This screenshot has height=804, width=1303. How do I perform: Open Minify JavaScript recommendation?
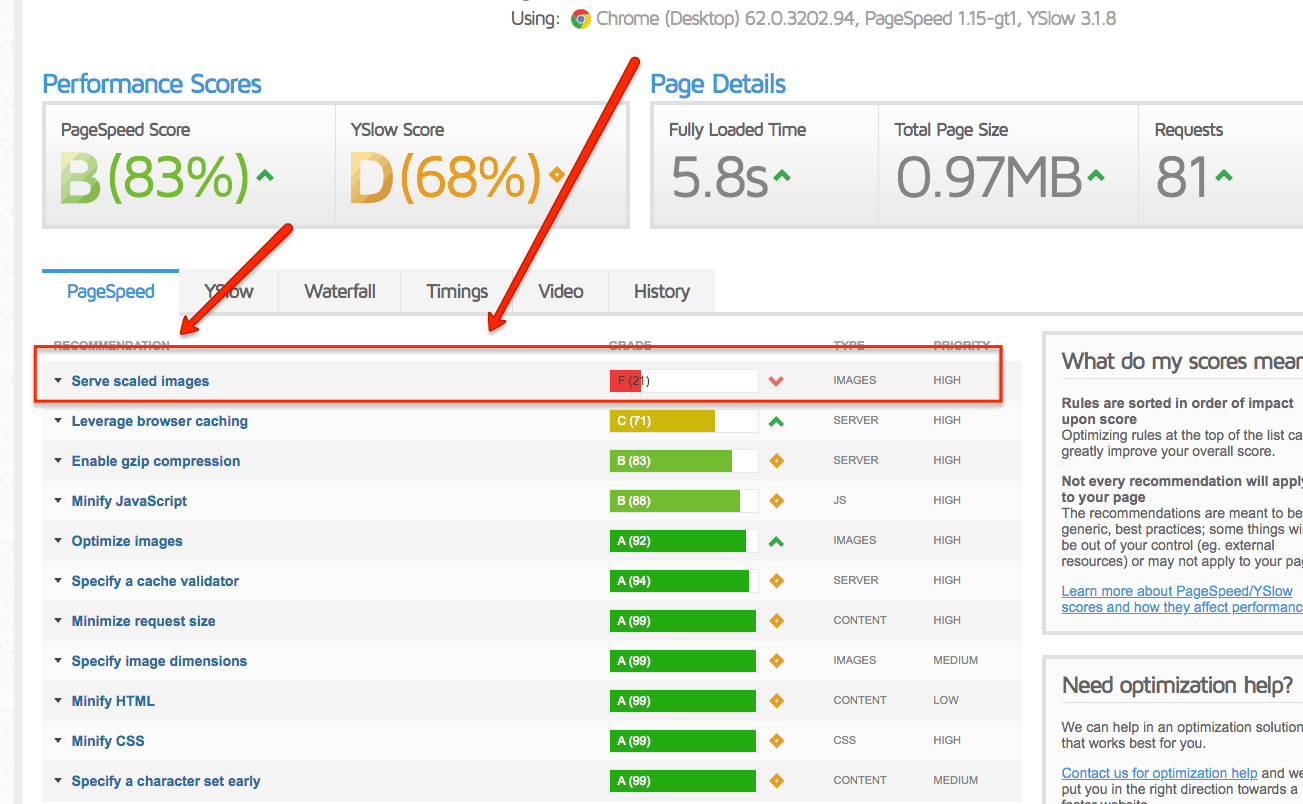129,501
